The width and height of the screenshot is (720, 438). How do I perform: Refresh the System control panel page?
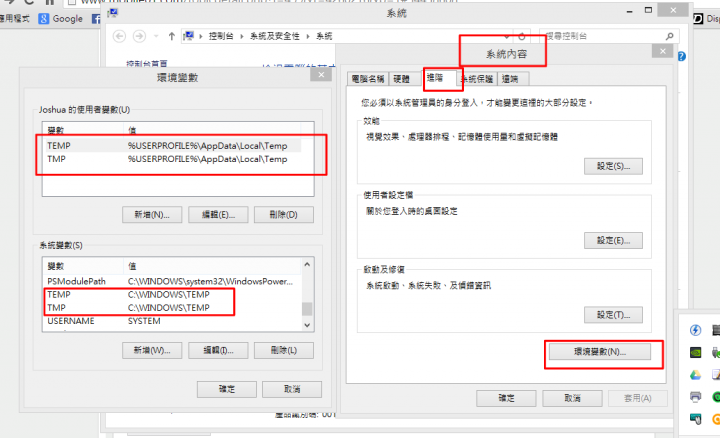[522, 36]
